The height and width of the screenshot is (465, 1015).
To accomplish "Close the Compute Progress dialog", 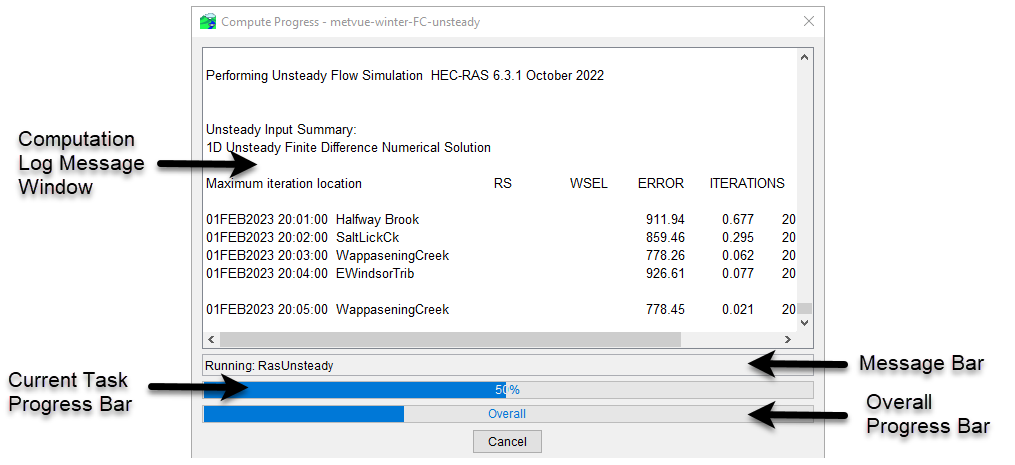I will (808, 21).
